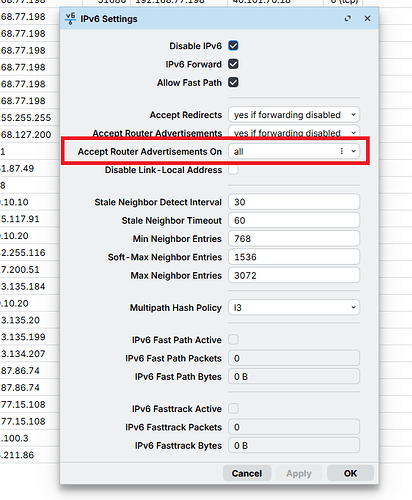Click the Stale Neighbor Timeout label
Image resolution: width=412 pixels, height=500 pixels.
(x=171, y=221)
